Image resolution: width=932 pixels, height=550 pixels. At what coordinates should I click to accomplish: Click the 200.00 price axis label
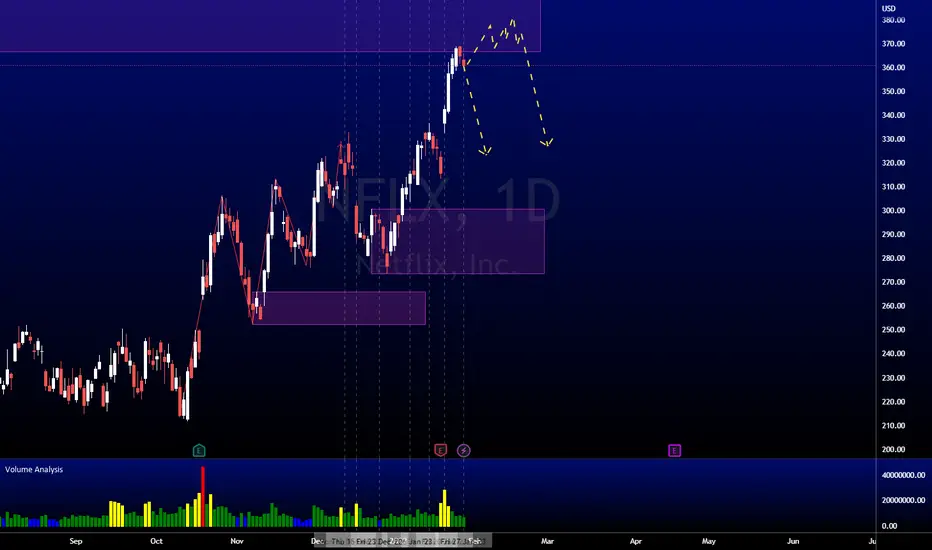pyautogui.click(x=893, y=449)
